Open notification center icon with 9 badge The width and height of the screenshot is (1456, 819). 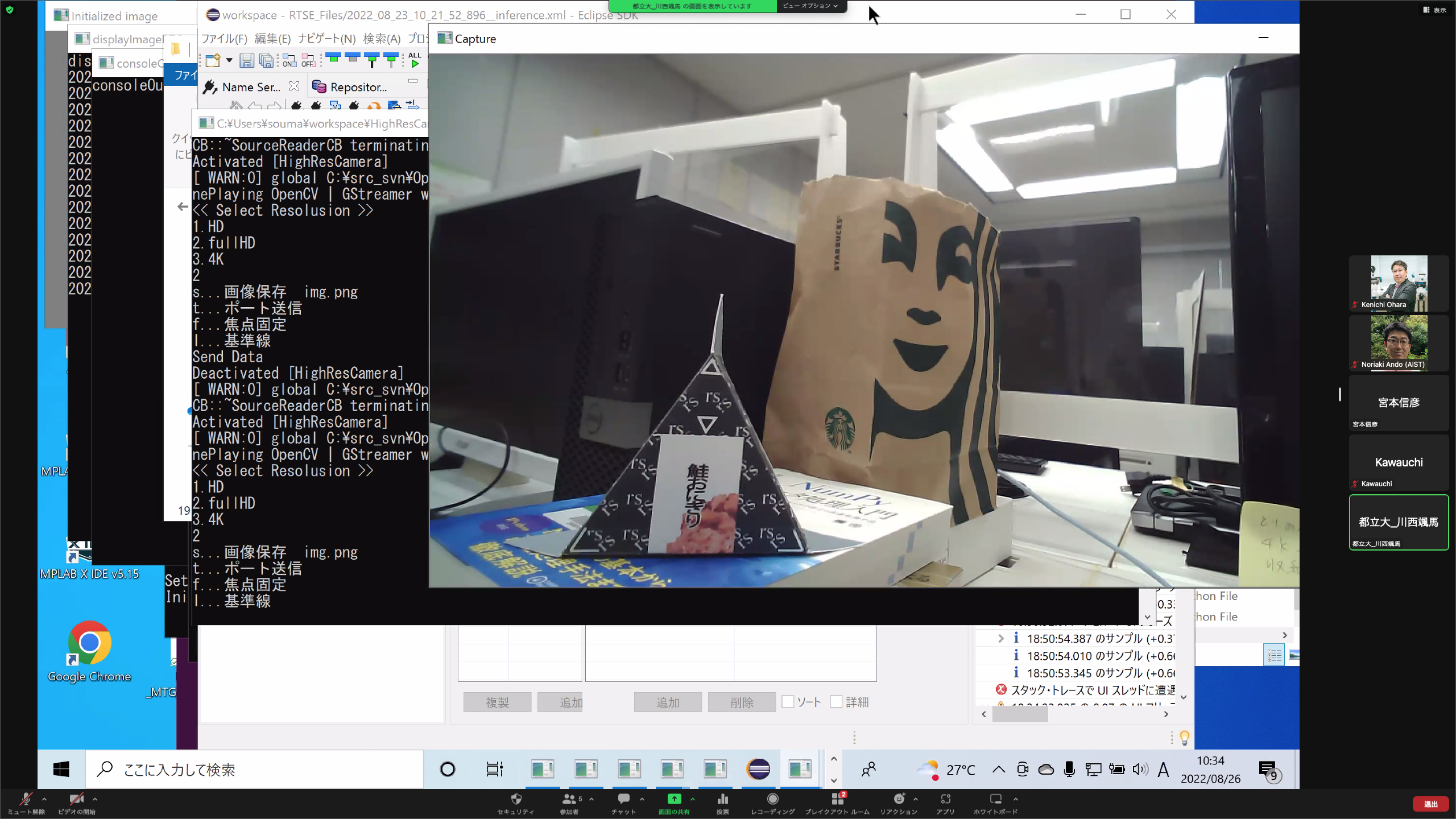(x=1269, y=771)
